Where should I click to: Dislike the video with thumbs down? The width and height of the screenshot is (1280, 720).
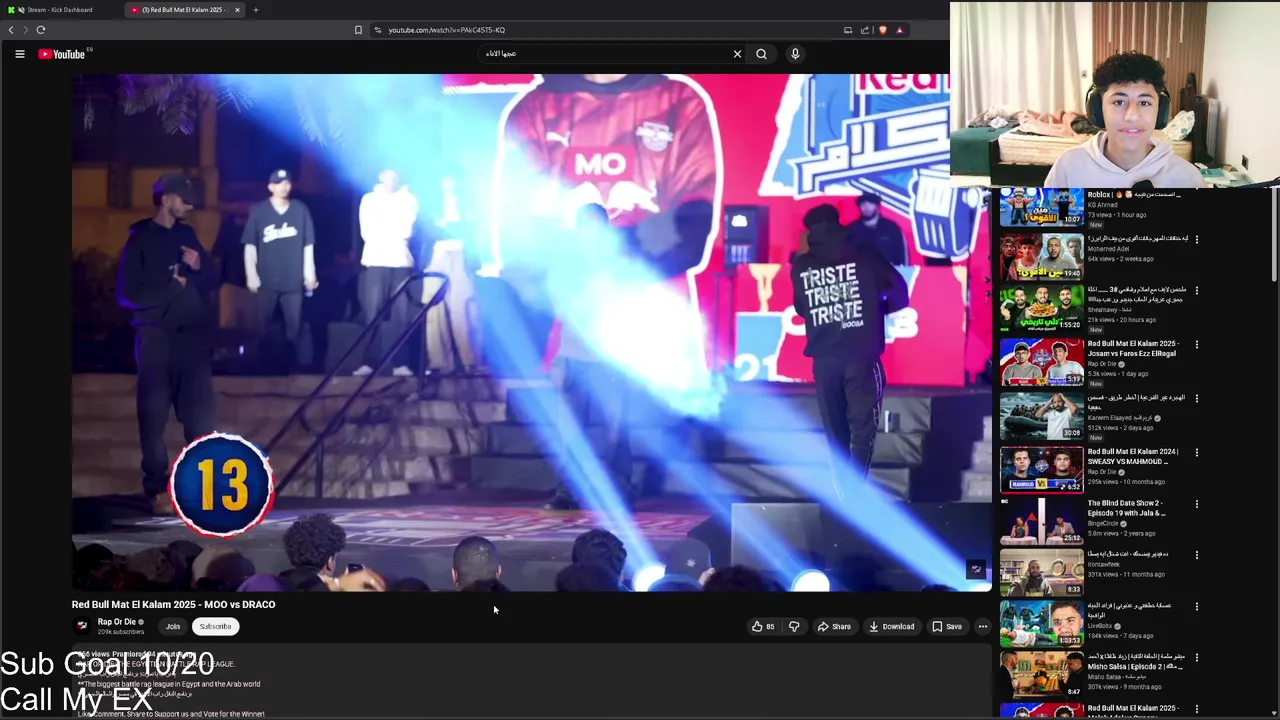tap(794, 627)
